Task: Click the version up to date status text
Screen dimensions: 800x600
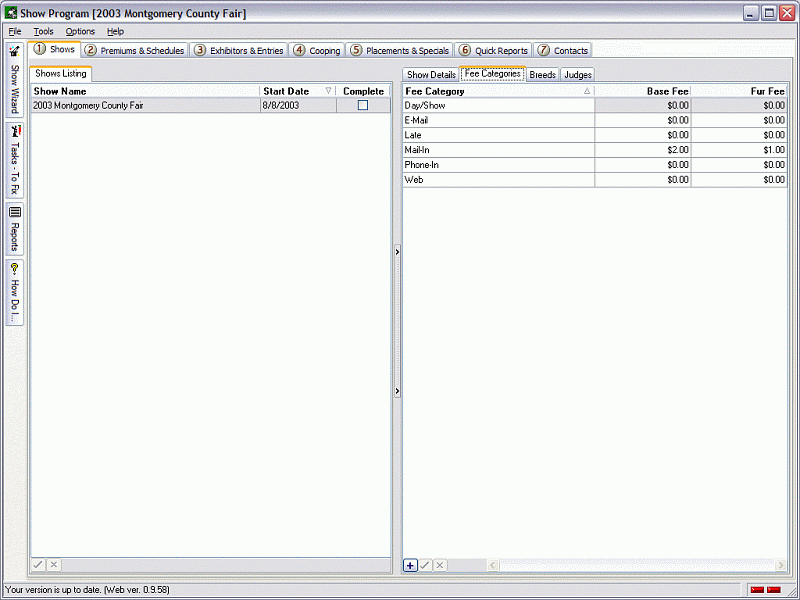Action: 87,590
